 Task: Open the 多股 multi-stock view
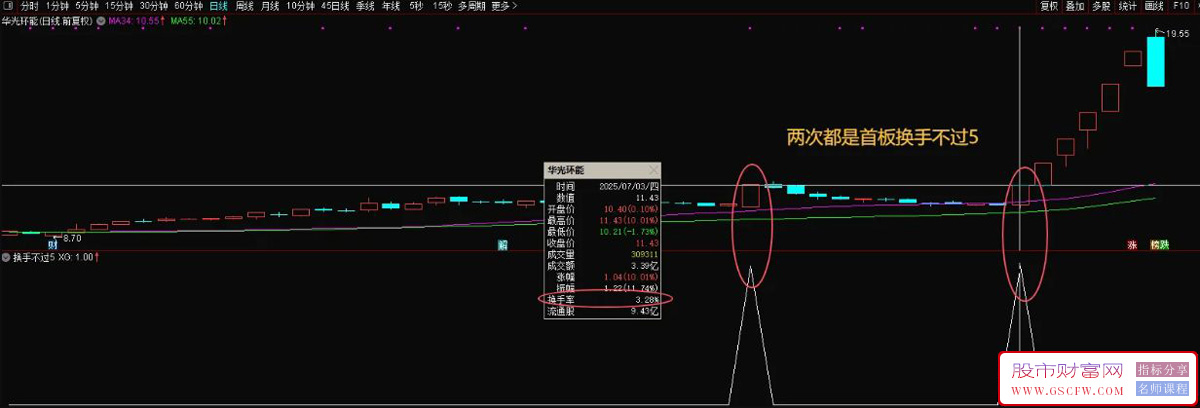tap(1101, 6)
